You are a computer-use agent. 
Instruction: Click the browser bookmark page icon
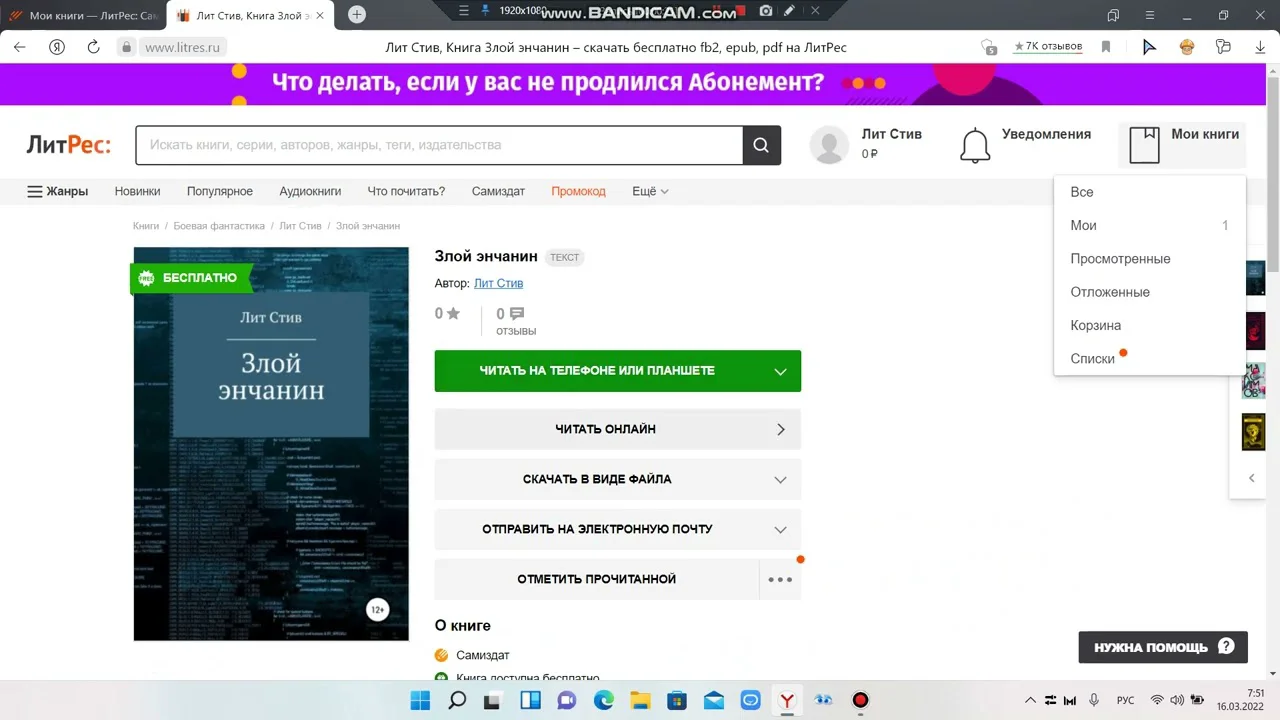click(1106, 47)
